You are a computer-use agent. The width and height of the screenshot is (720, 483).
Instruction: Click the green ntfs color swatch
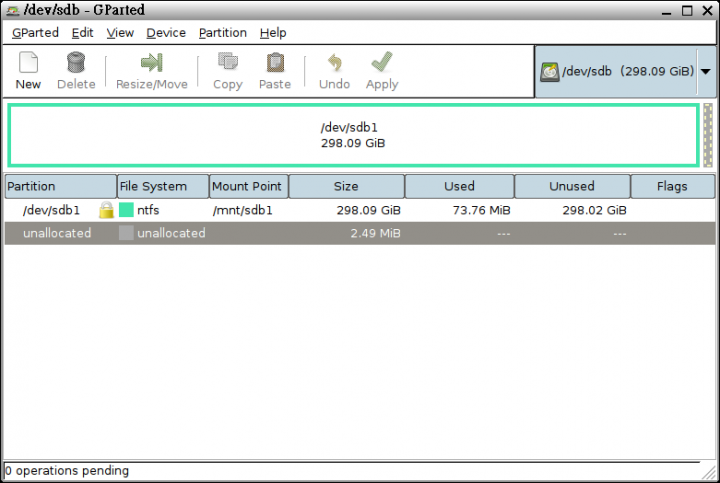click(x=126, y=210)
